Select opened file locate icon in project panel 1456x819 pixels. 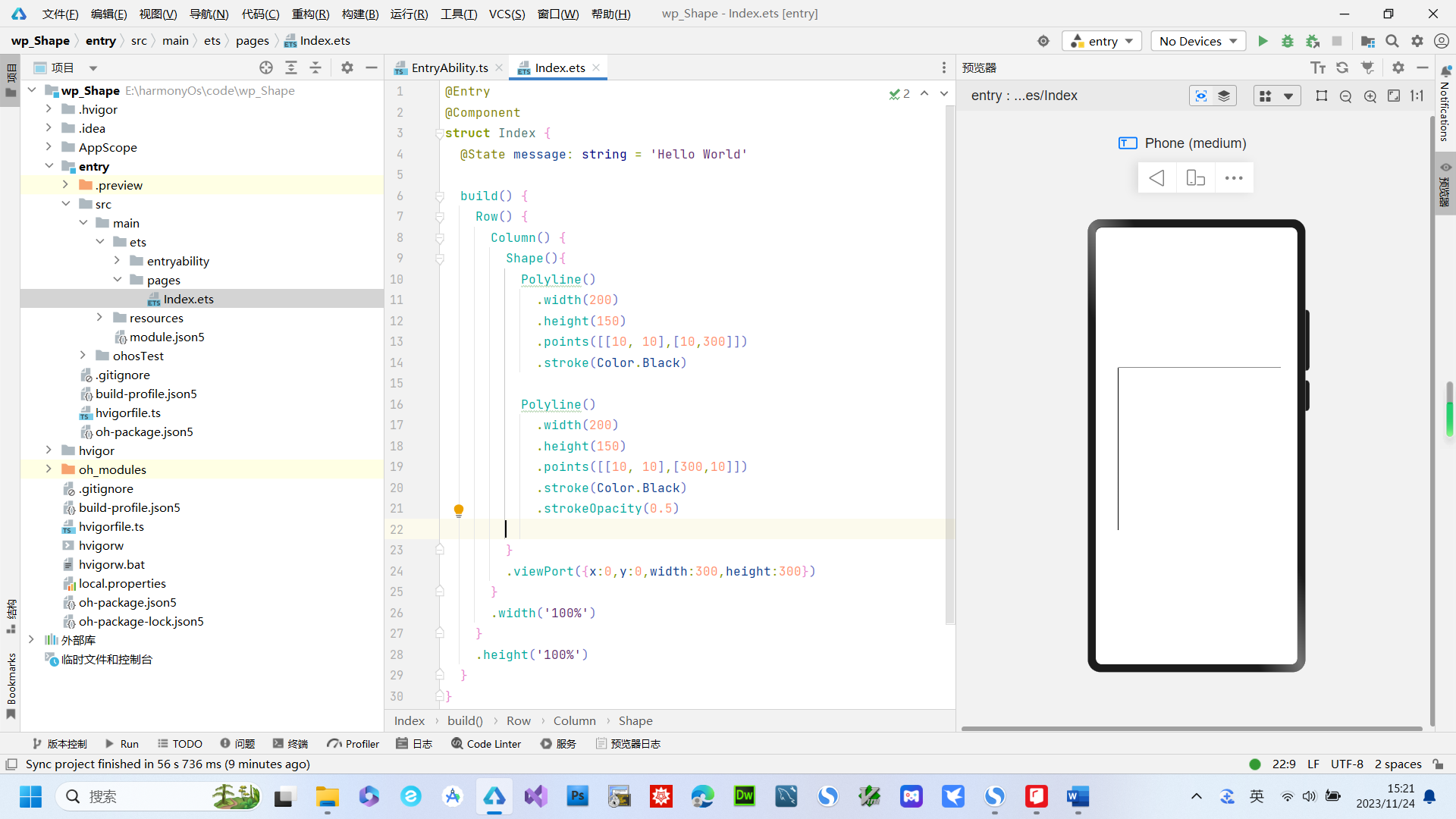266,67
